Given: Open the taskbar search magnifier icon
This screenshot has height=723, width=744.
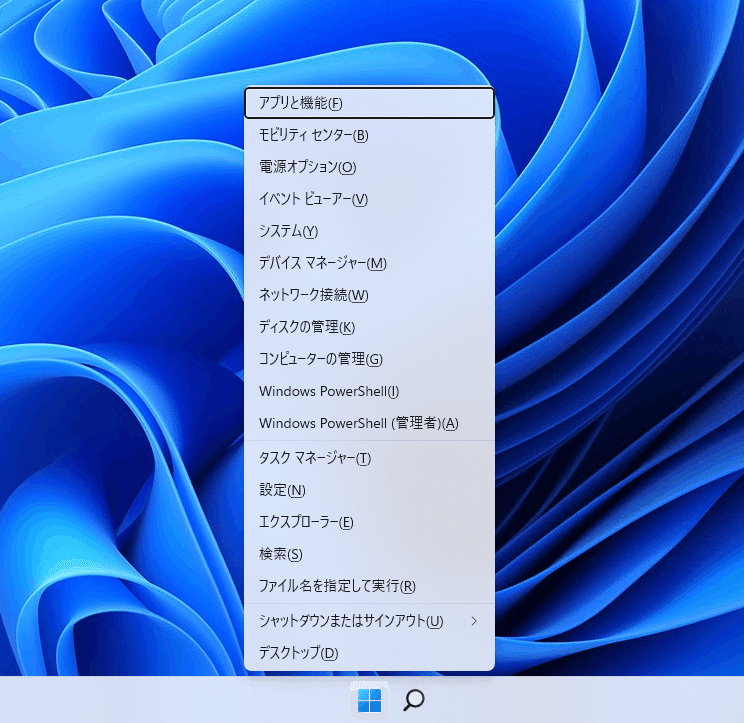Looking at the screenshot, I should coord(414,700).
